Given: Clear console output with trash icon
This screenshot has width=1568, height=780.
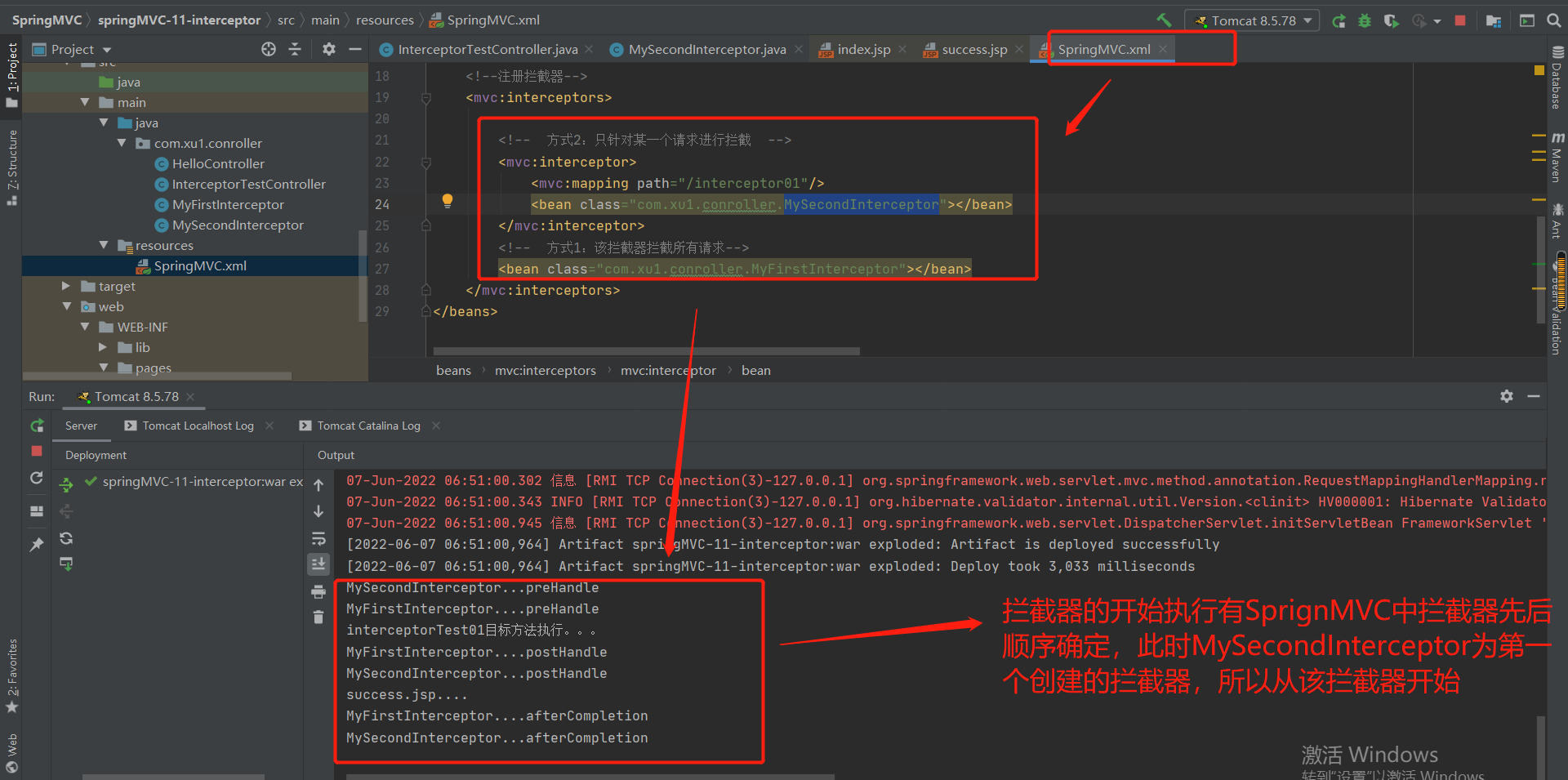Looking at the screenshot, I should coord(318,617).
